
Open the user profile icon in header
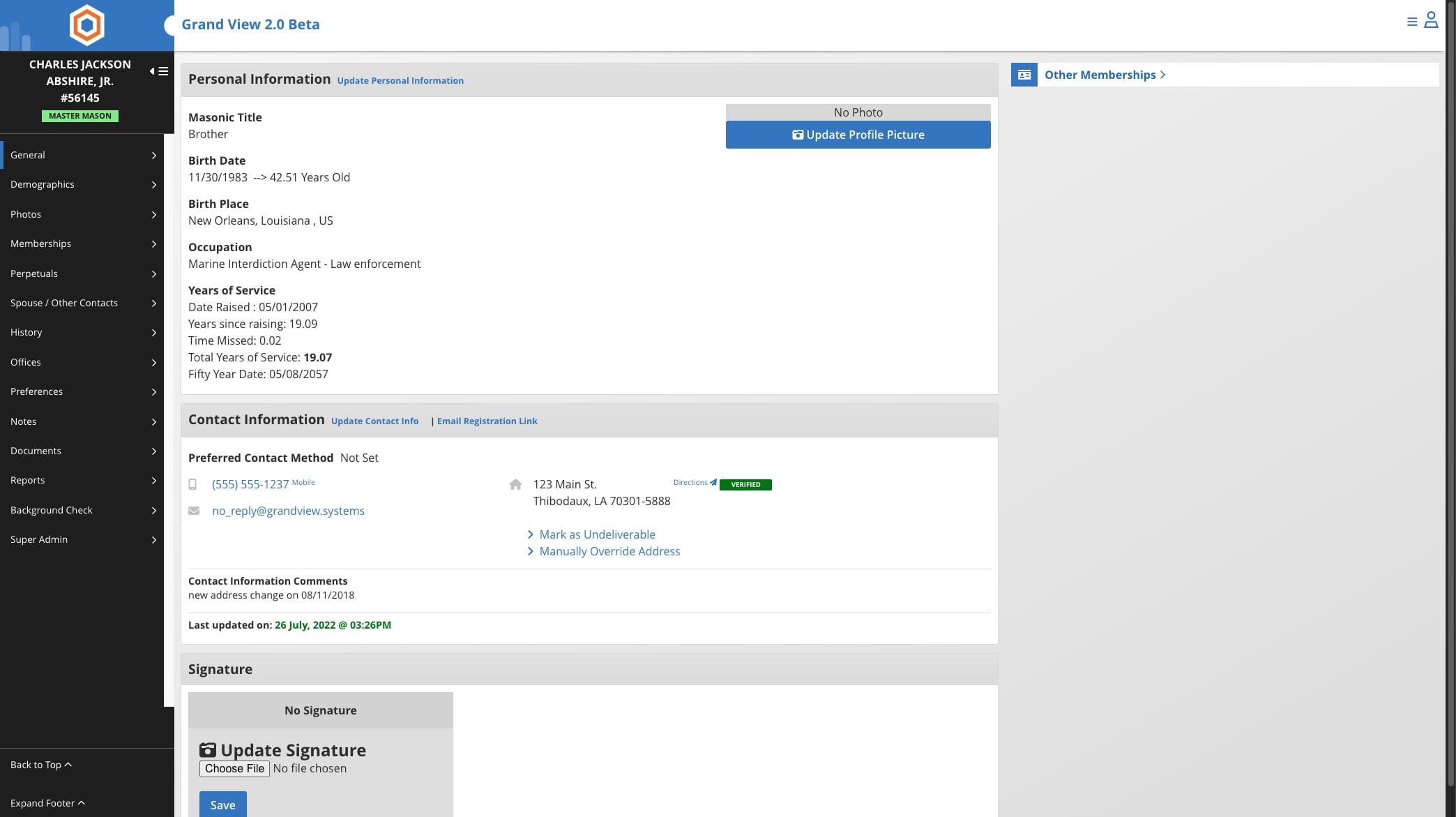pos(1431,20)
